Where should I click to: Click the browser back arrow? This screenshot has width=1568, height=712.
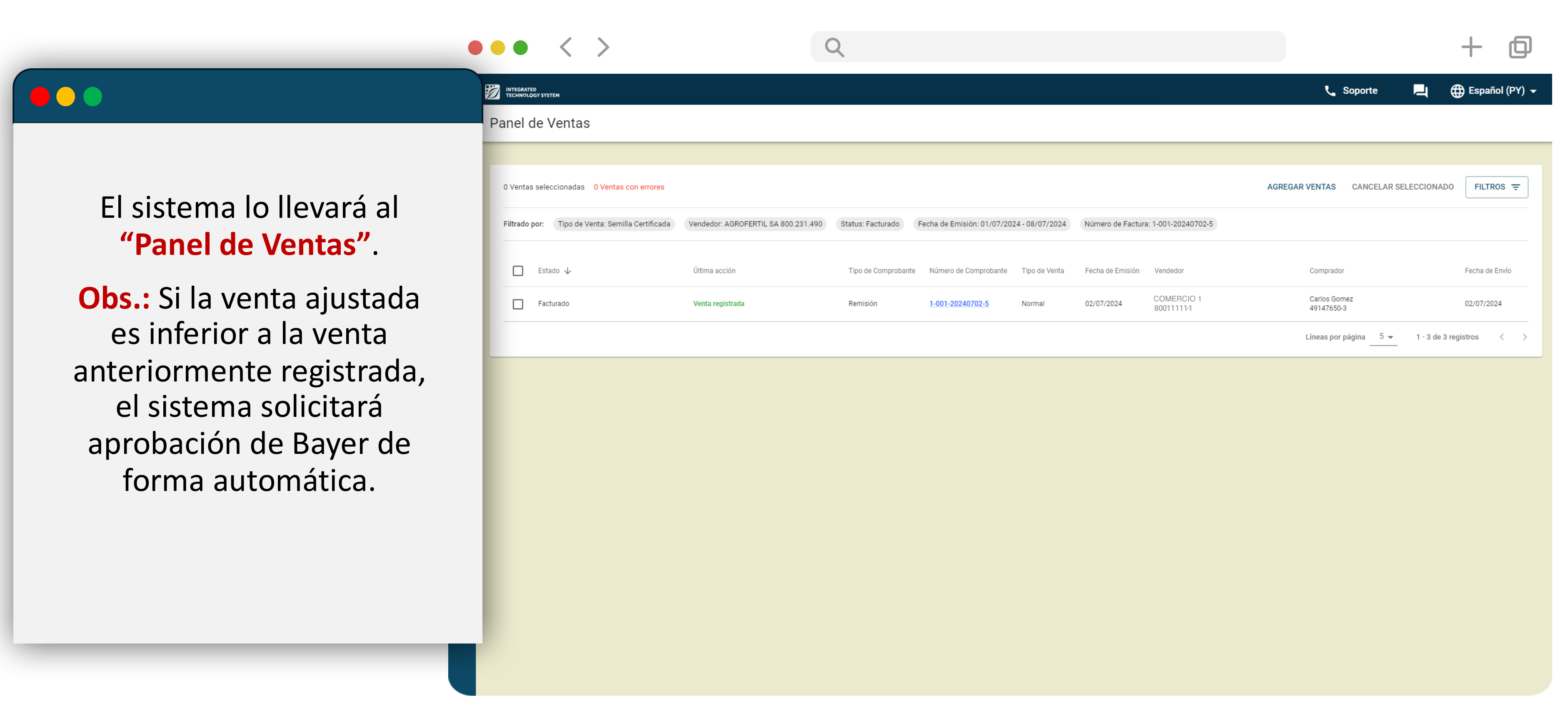(x=565, y=47)
